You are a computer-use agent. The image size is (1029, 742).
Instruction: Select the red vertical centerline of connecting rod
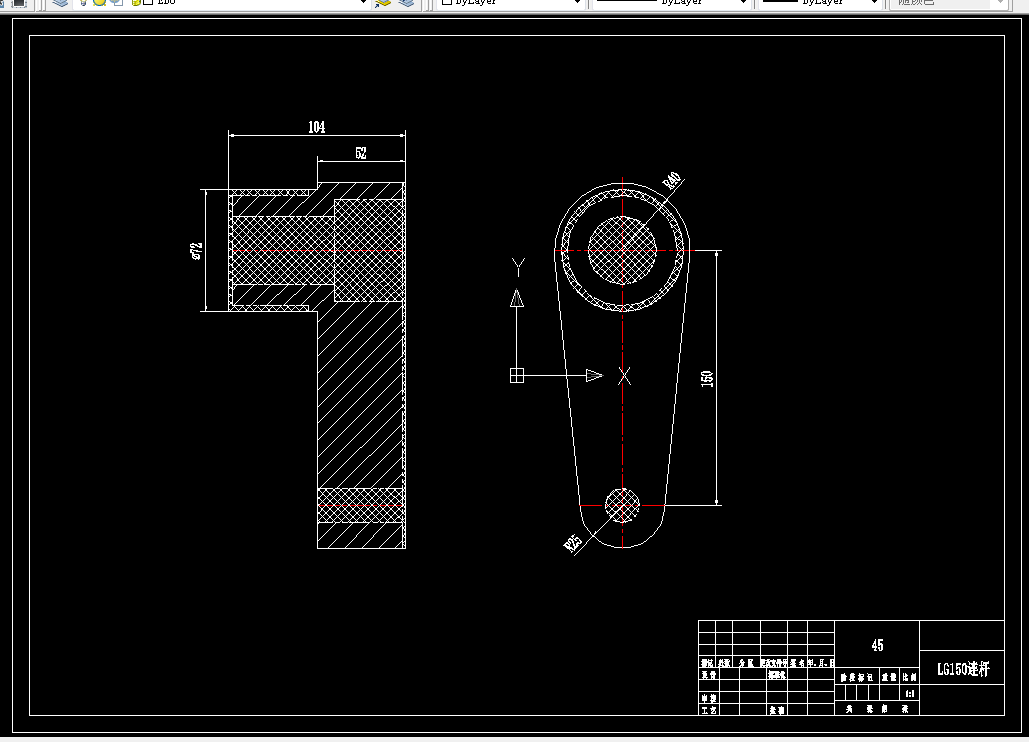click(622, 364)
